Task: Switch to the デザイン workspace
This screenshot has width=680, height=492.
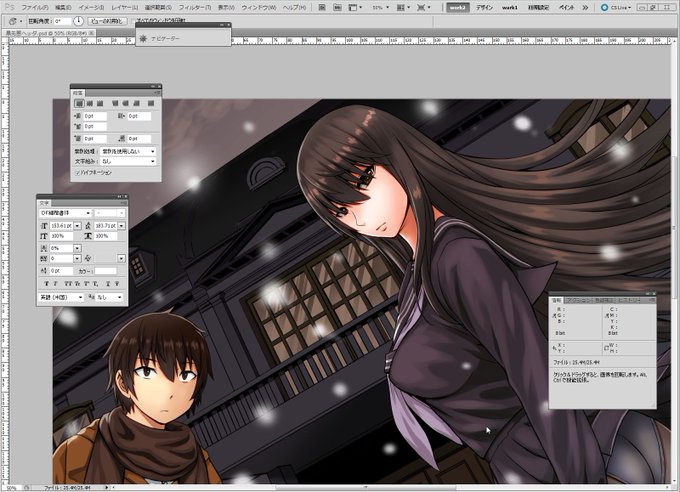Action: (x=484, y=7)
